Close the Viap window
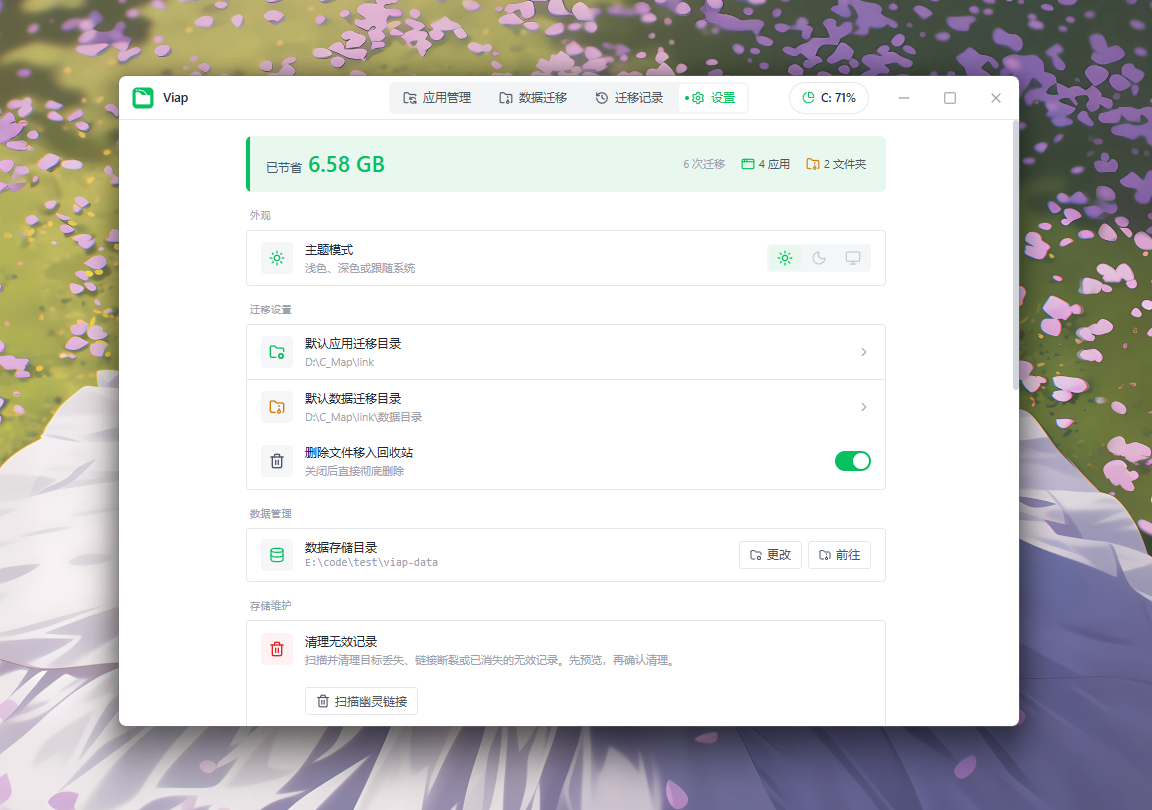Screen dimensions: 1152x810 pyautogui.click(x=996, y=98)
